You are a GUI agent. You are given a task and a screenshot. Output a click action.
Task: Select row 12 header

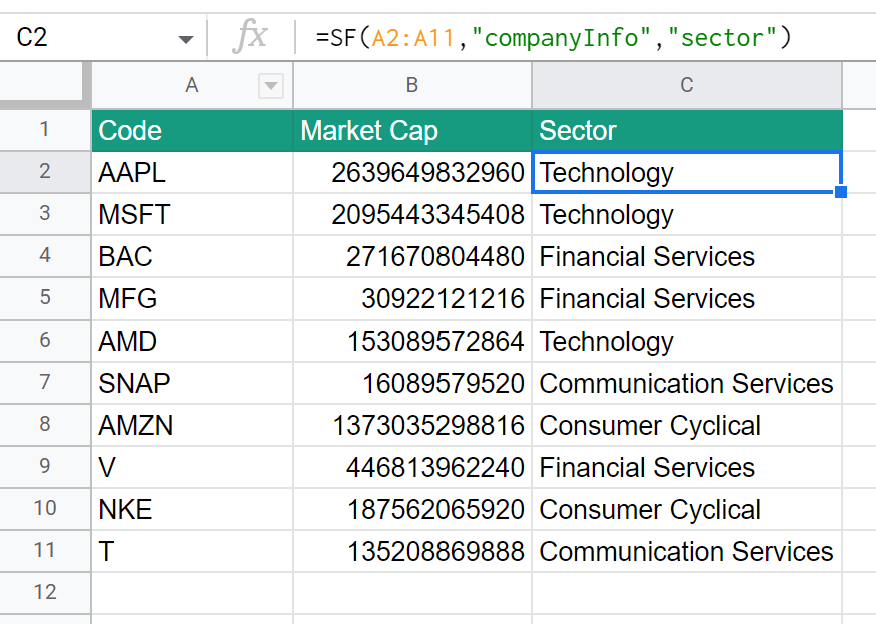pos(45,593)
